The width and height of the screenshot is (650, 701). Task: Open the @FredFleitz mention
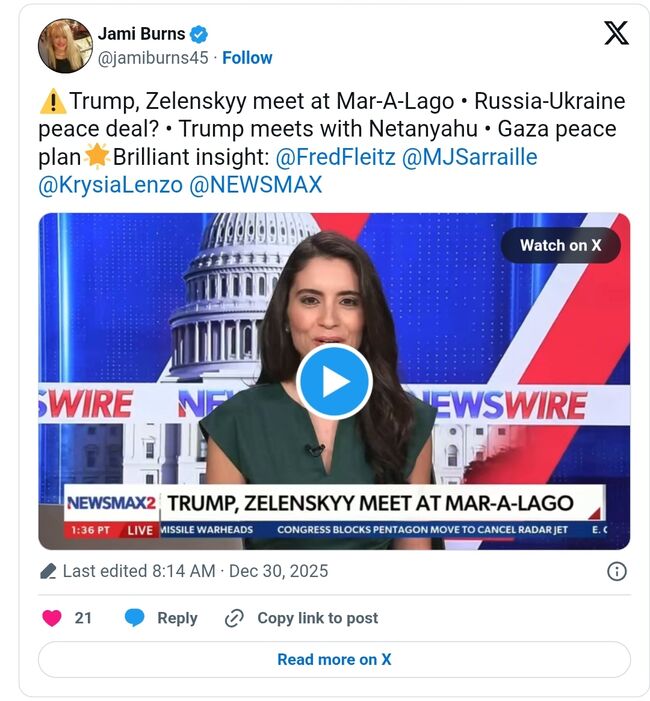pyautogui.click(x=336, y=157)
